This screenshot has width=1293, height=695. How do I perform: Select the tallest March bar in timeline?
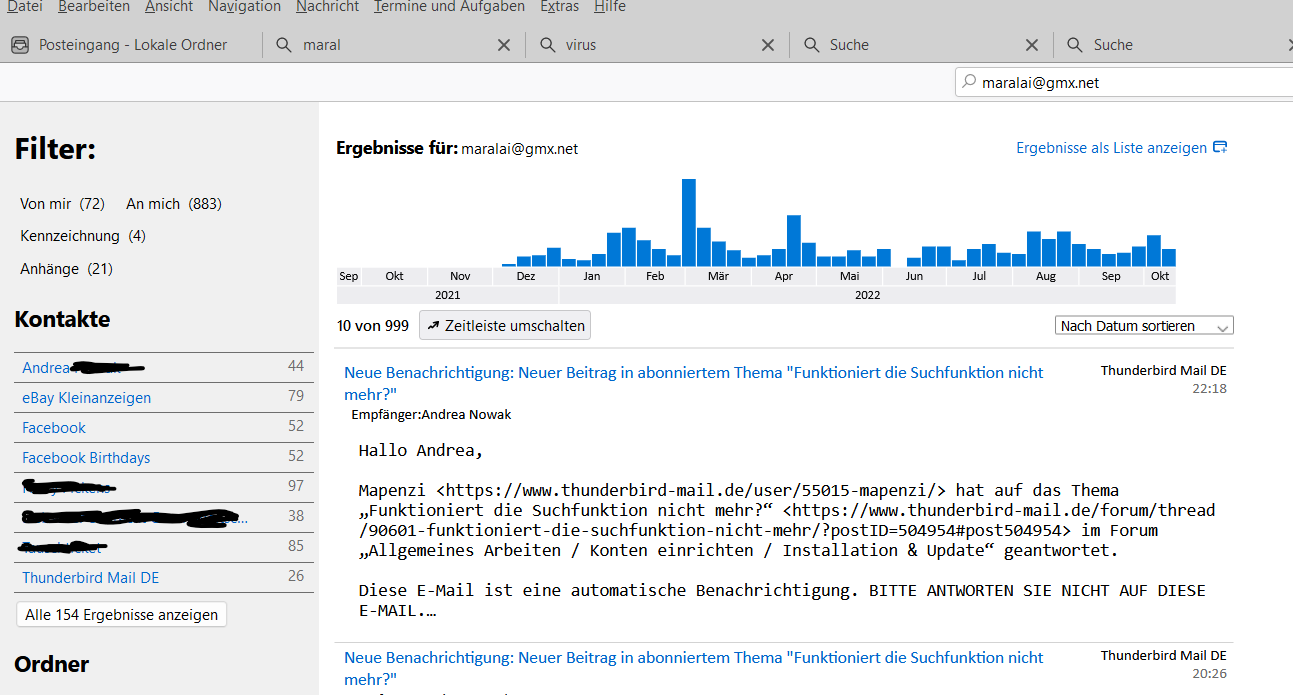[x=688, y=222]
